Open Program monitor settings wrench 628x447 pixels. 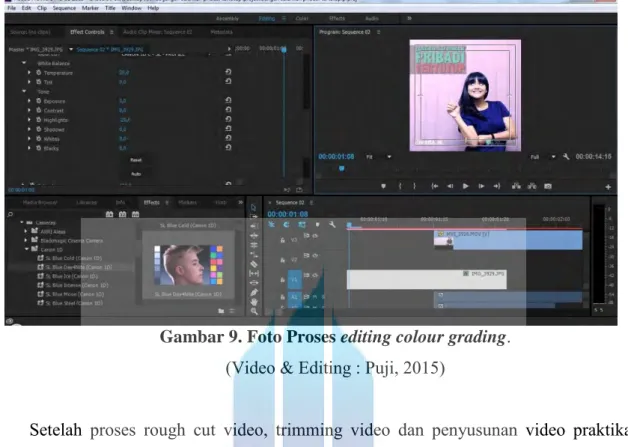[x=566, y=157]
